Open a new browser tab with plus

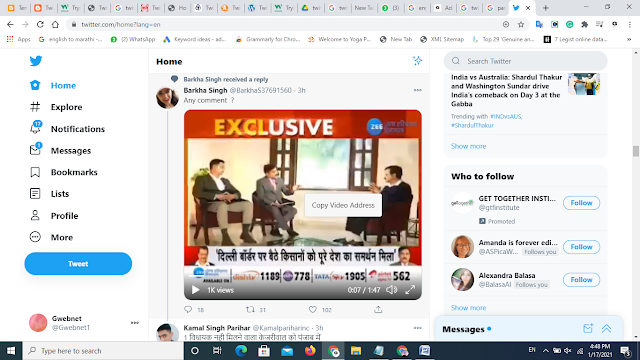click(x=545, y=8)
